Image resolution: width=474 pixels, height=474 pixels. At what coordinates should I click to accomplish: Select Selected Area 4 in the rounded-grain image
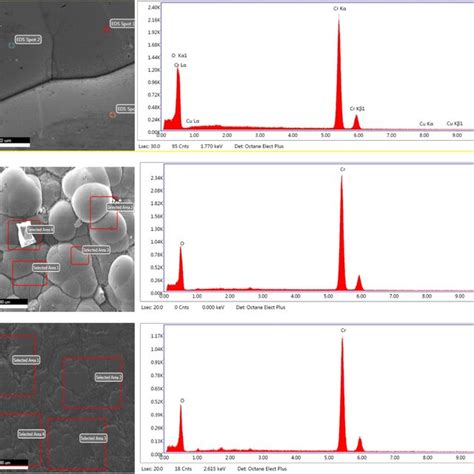(x=40, y=230)
